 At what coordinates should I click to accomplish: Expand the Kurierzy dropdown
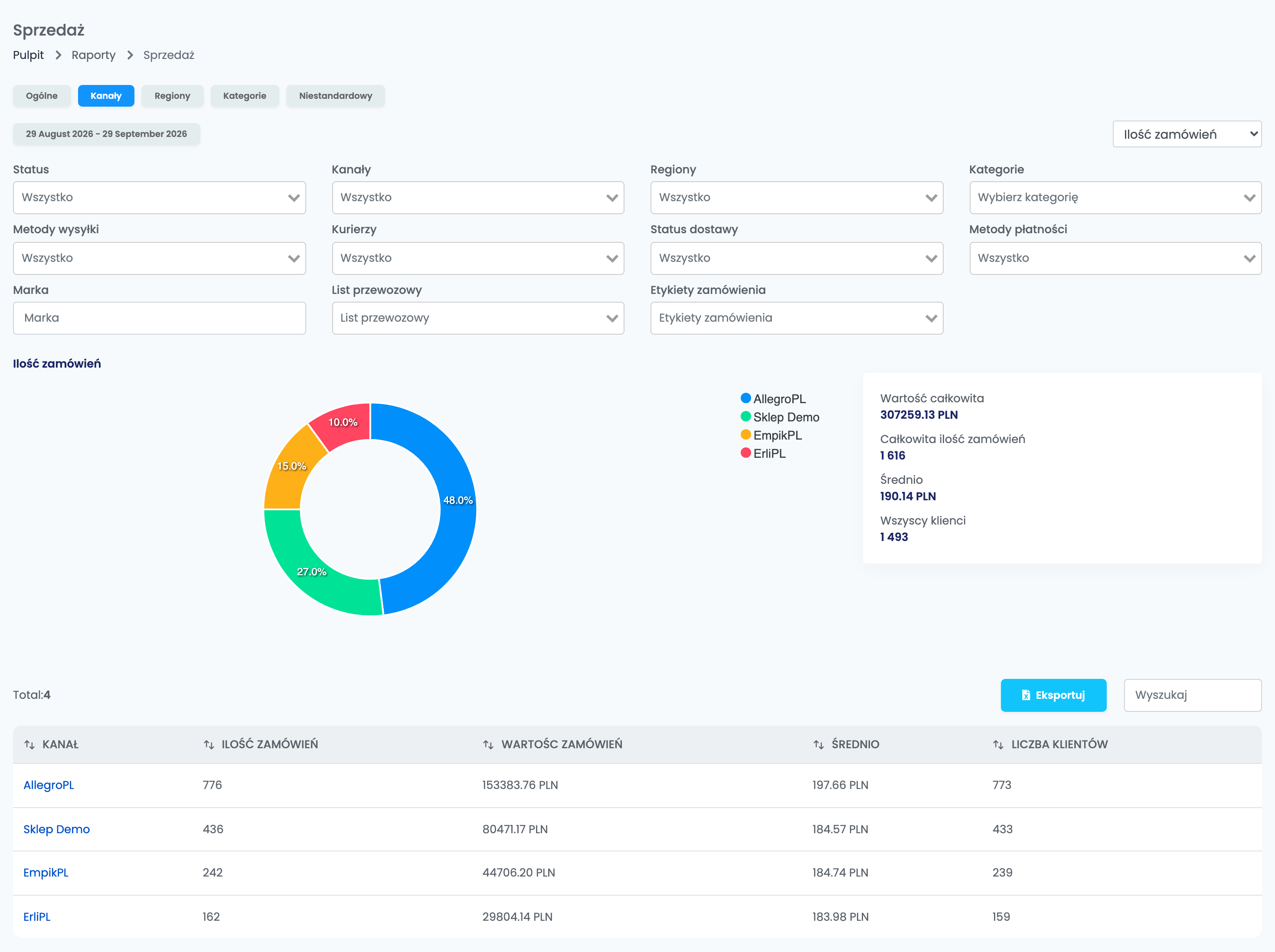pos(478,258)
